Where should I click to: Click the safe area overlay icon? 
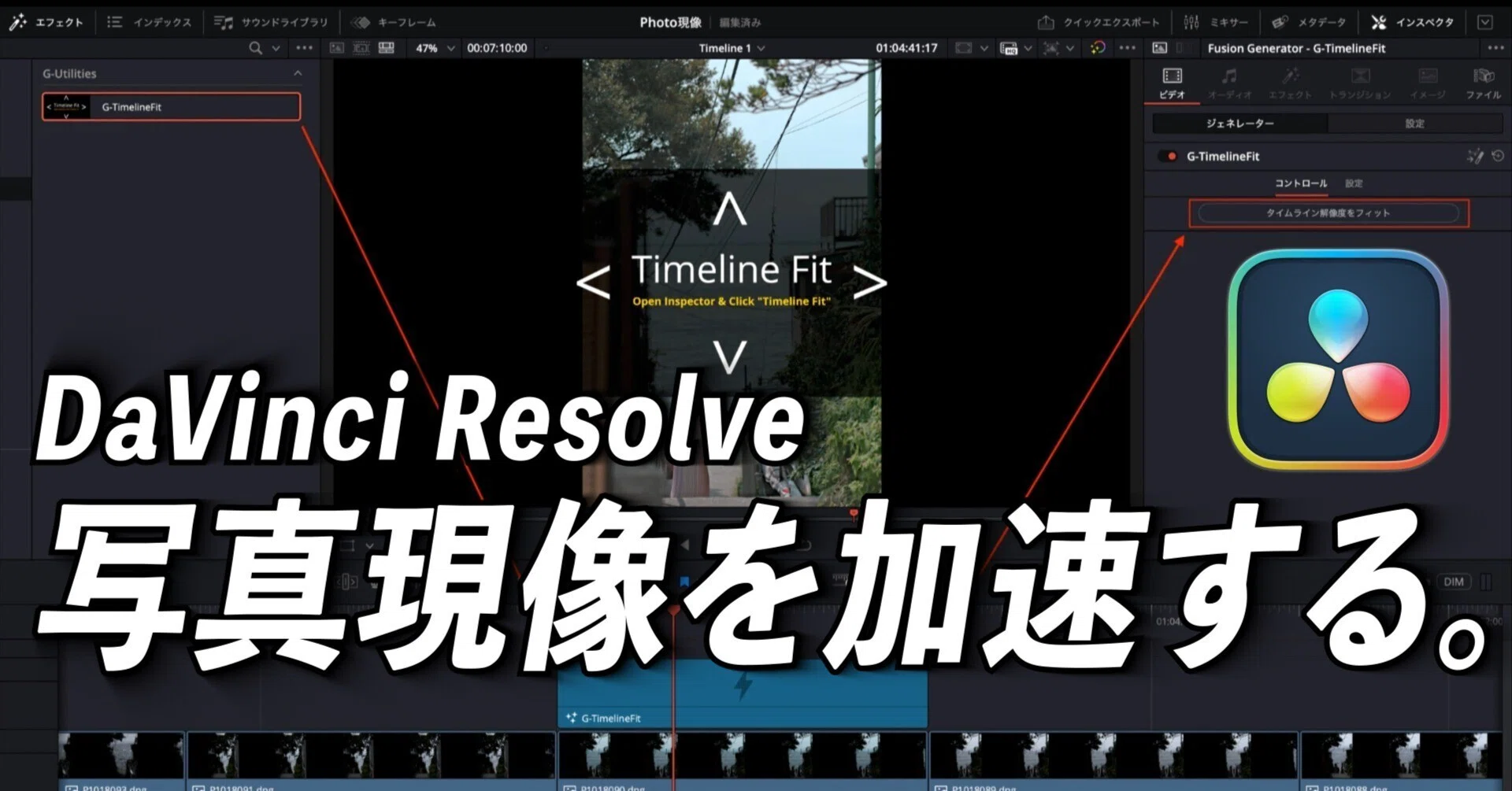tap(963, 48)
